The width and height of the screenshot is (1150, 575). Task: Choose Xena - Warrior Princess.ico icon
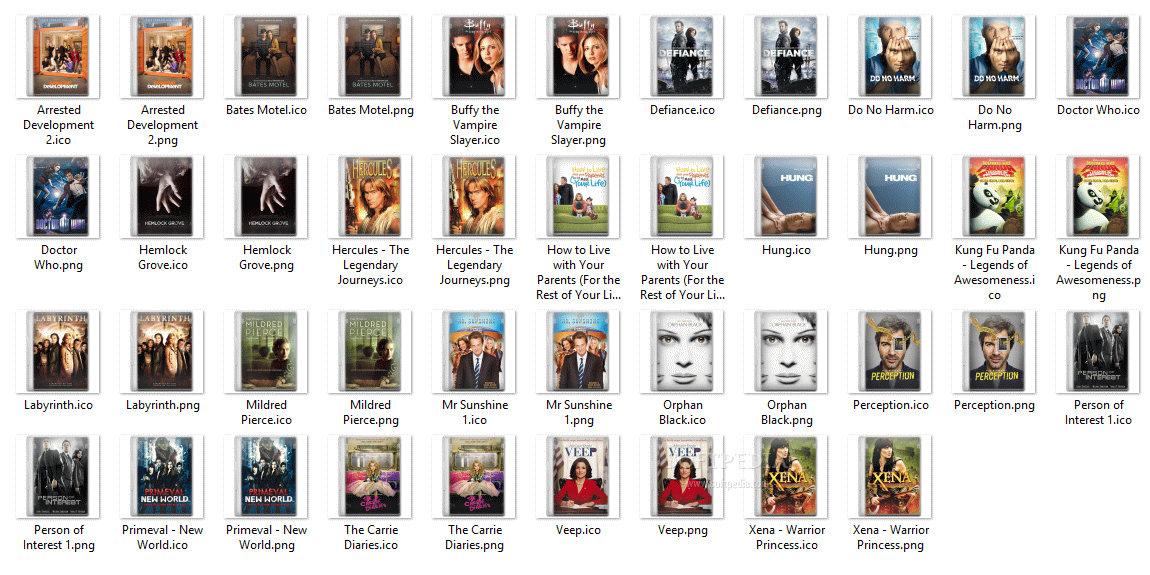click(787, 477)
